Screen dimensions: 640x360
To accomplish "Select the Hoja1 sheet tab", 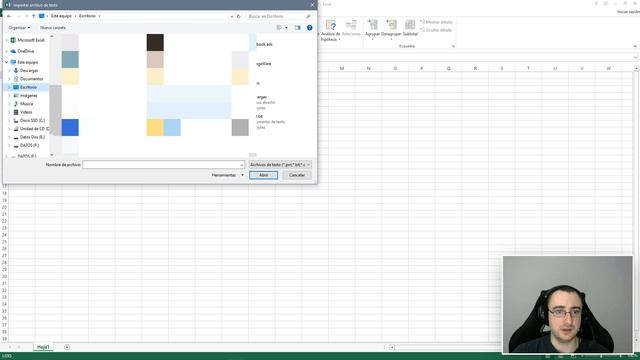I will coord(43,347).
